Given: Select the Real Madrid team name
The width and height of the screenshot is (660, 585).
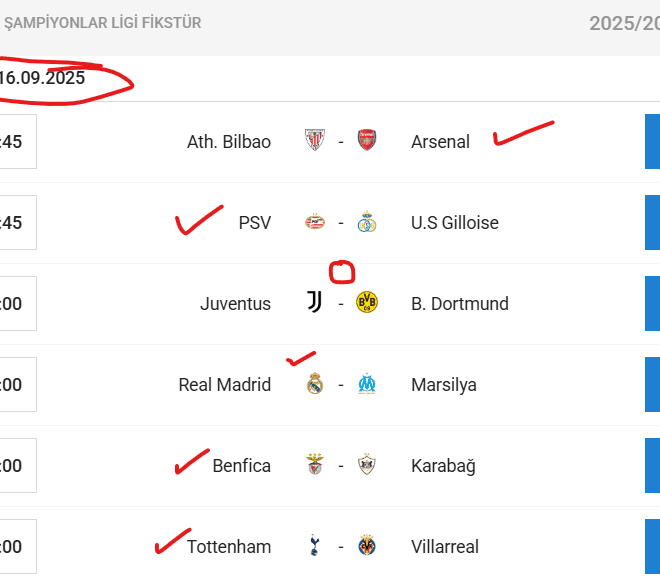Looking at the screenshot, I should (225, 385).
